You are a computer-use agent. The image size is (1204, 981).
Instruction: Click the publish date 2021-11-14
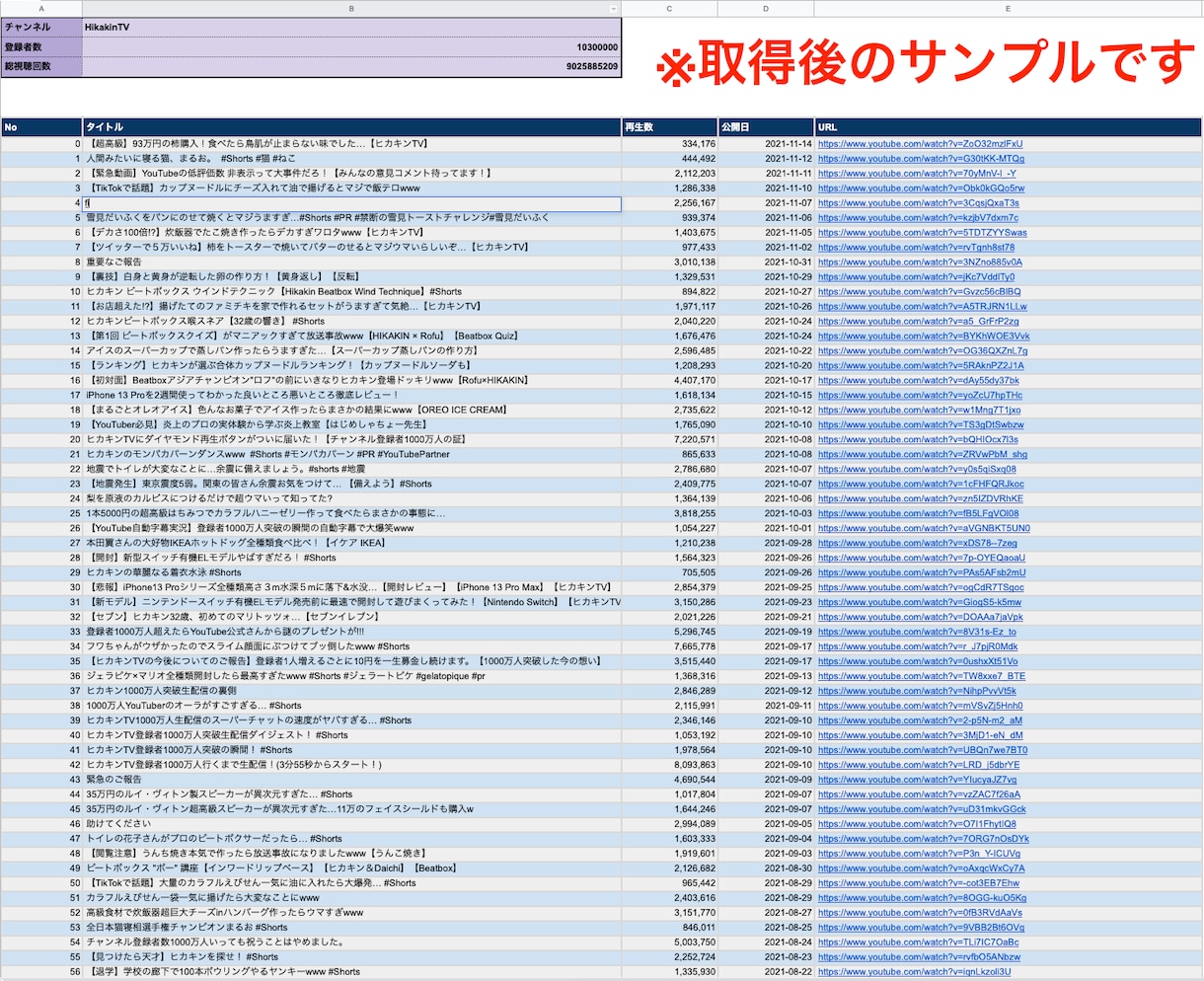(x=789, y=144)
